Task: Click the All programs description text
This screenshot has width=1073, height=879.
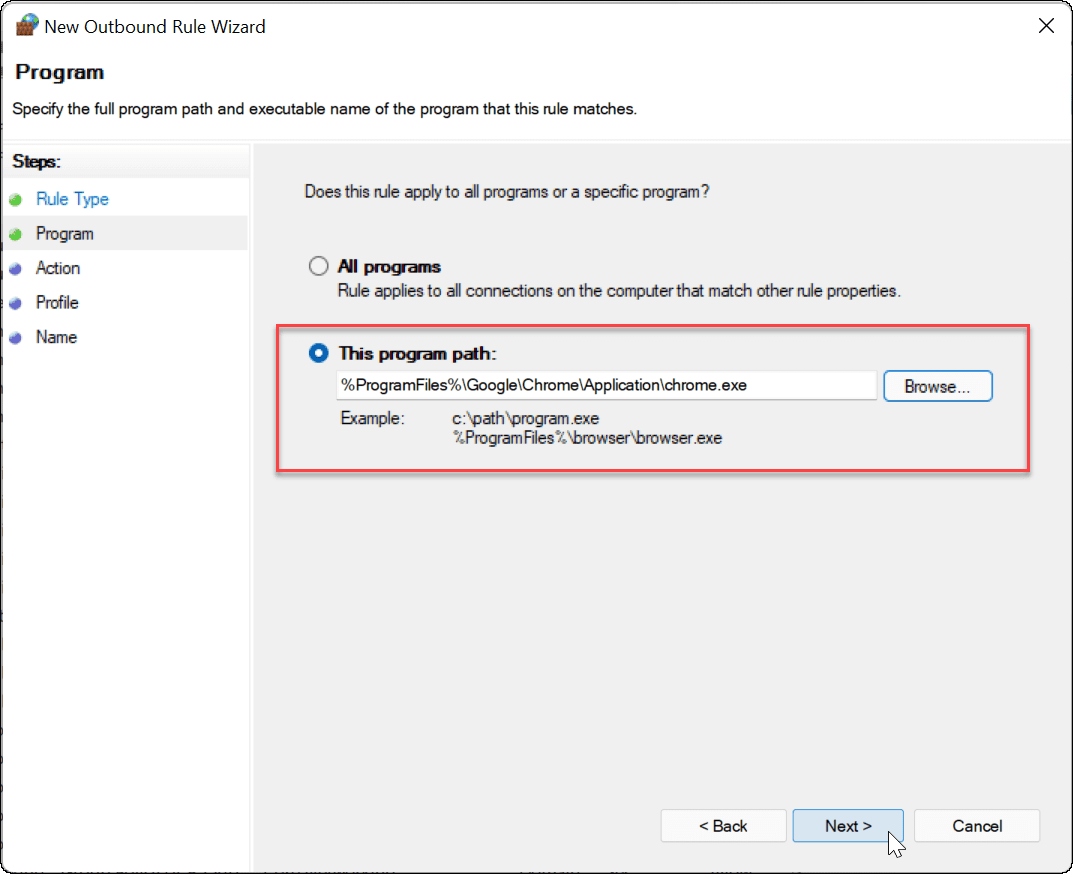Action: [619, 292]
